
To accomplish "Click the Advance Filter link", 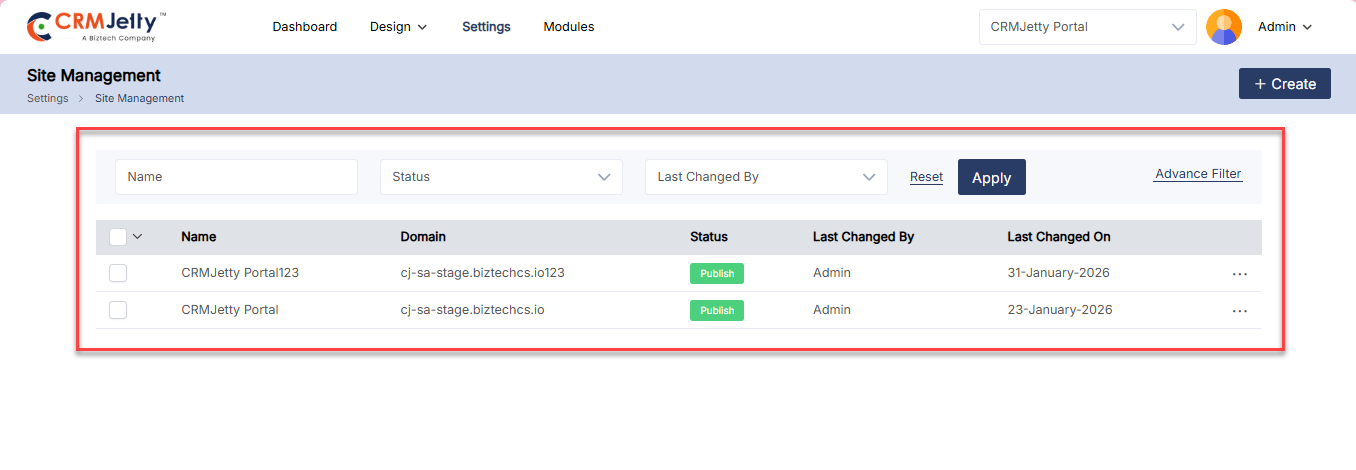I will point(1198,174).
